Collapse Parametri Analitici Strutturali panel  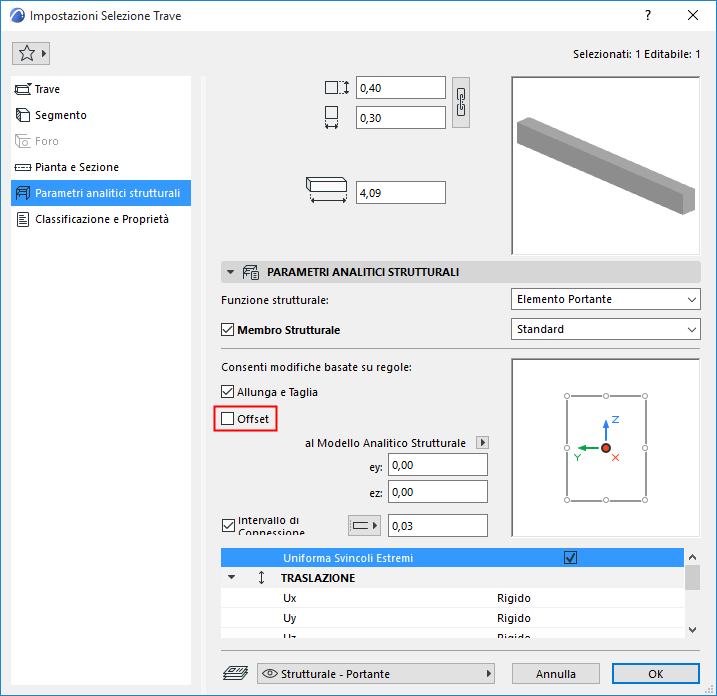pos(230,272)
